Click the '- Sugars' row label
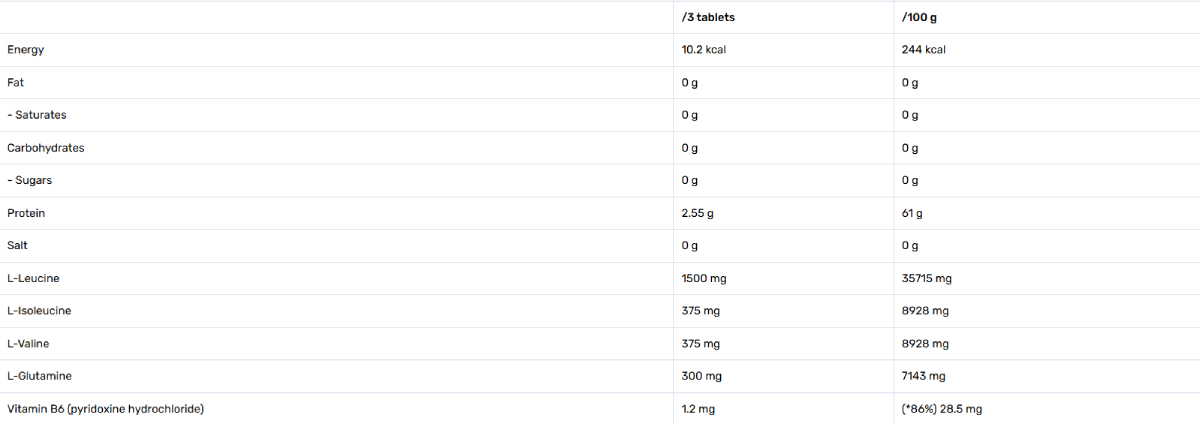The image size is (1200, 424). (30, 181)
